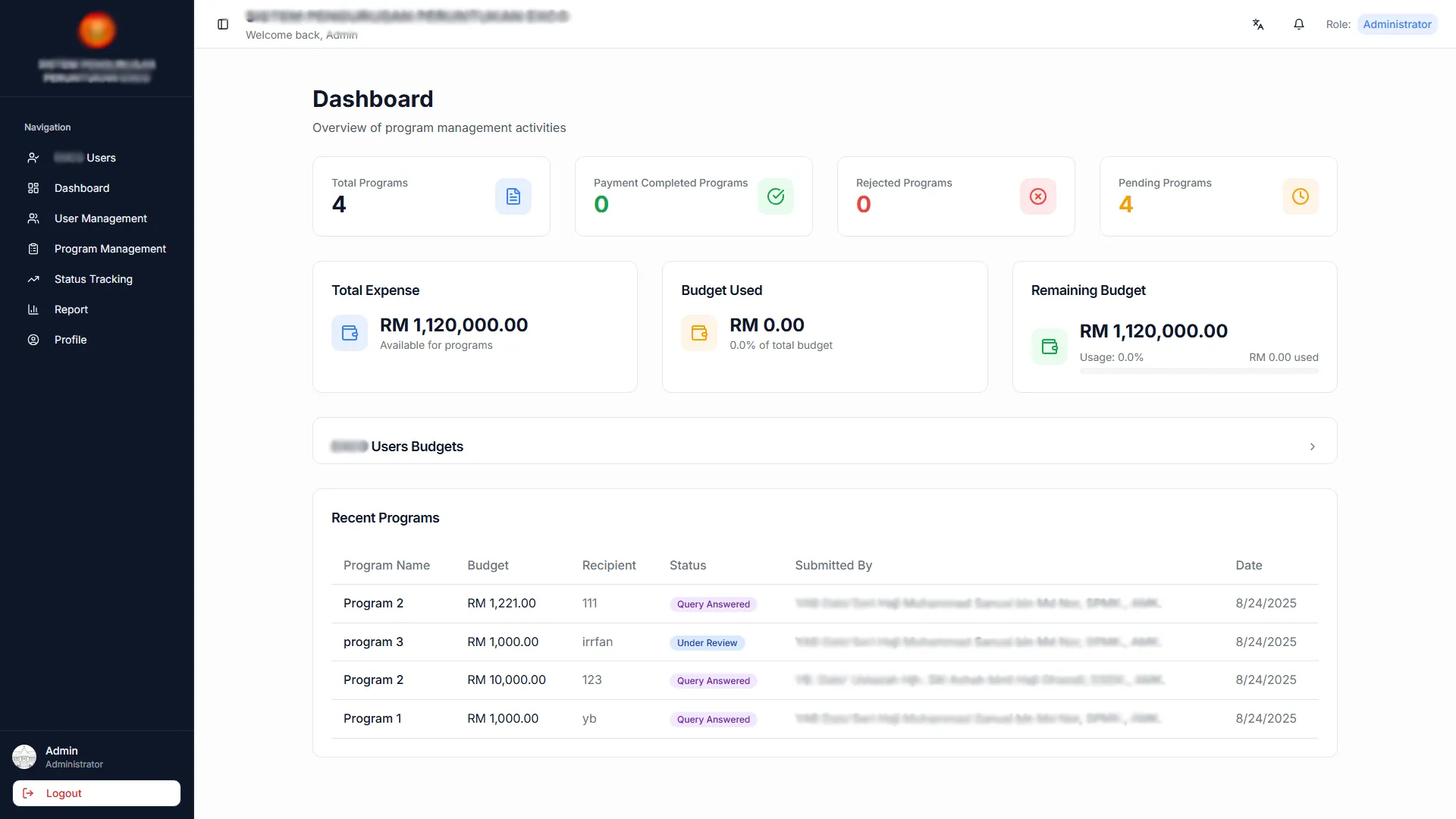This screenshot has height=819, width=1456.
Task: Click the Budget Used wallet icon
Action: tap(699, 333)
